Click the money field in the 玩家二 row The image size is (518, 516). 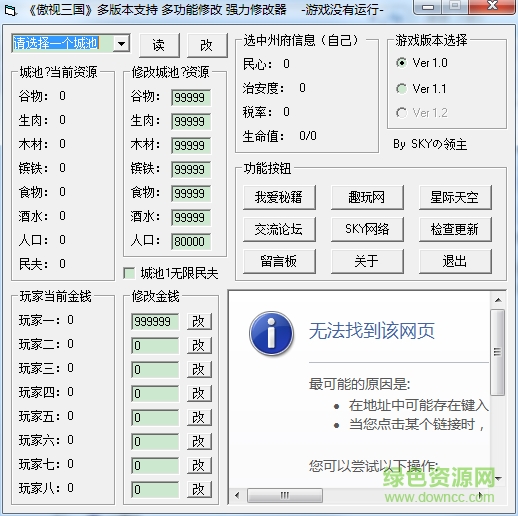click(x=155, y=345)
